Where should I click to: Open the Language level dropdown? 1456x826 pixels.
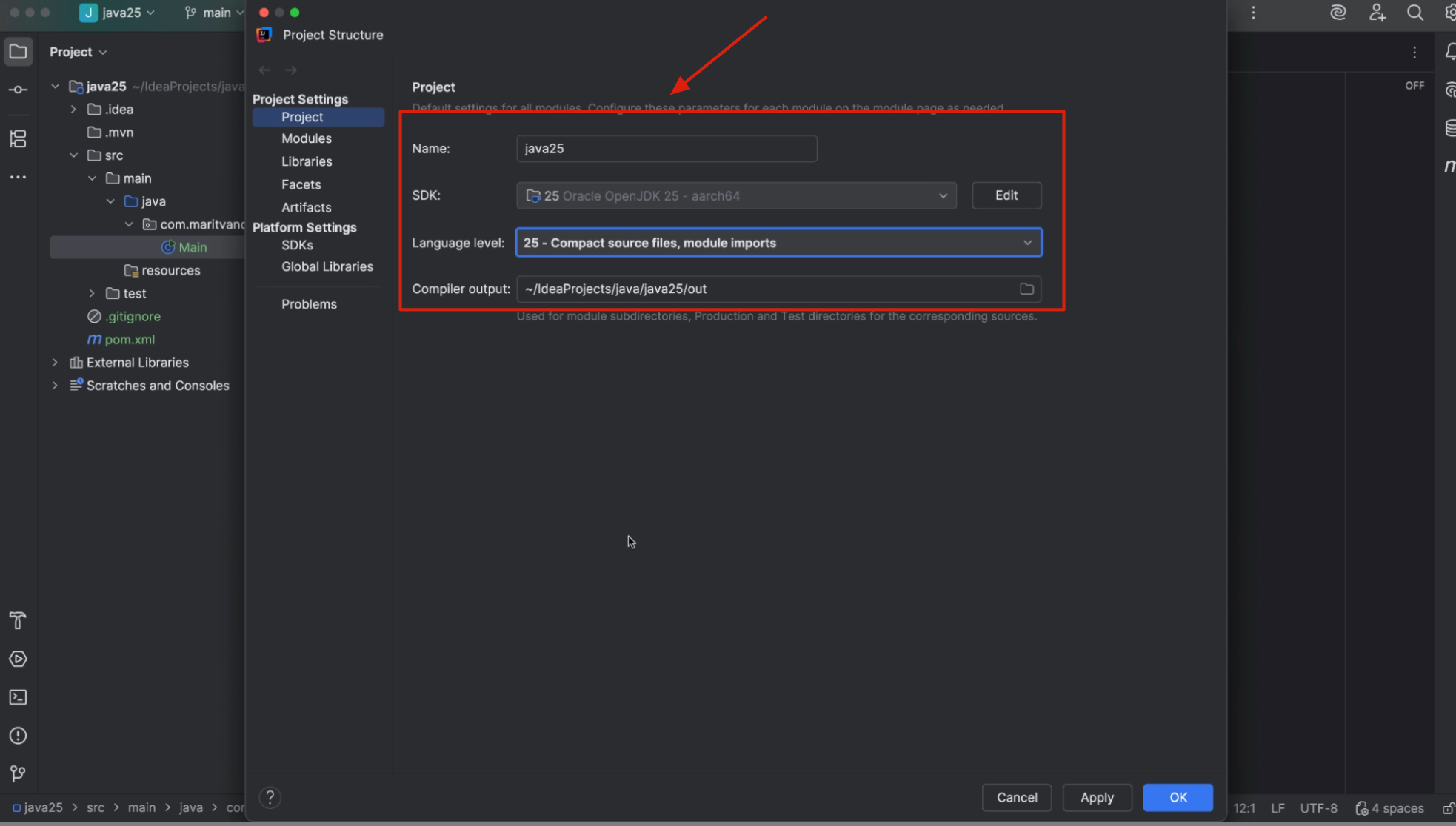[778, 243]
